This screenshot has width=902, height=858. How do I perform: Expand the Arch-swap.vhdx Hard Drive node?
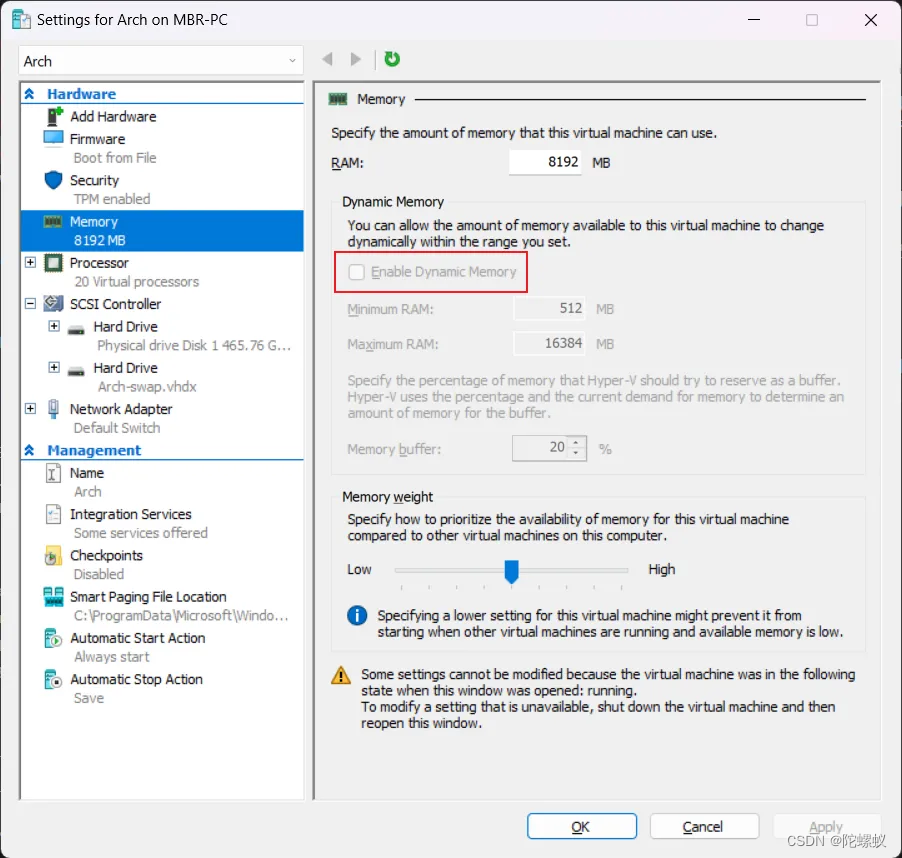[x=54, y=367]
